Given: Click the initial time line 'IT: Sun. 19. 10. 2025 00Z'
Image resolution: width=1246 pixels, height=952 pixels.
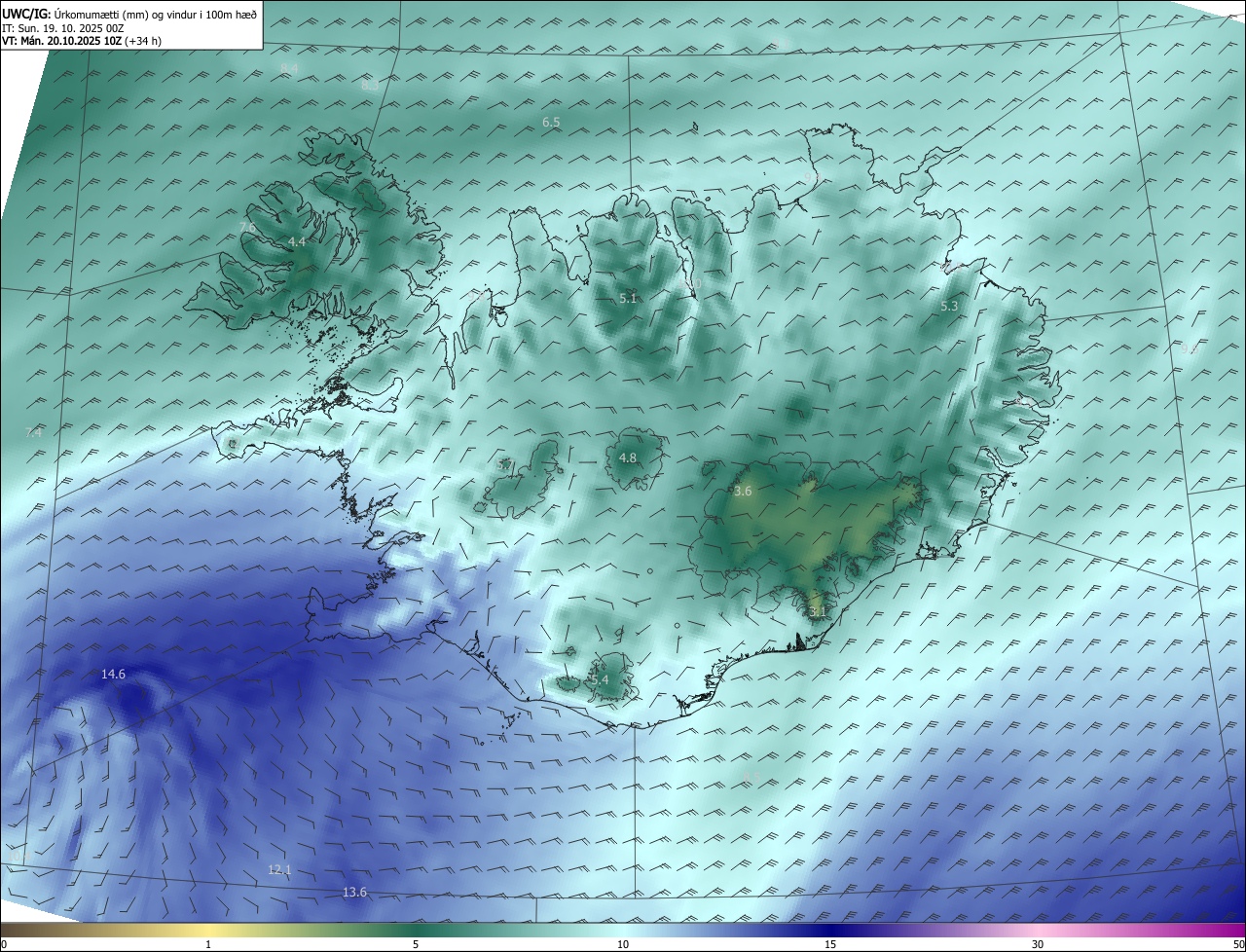Looking at the screenshot, I should [x=63, y=28].
